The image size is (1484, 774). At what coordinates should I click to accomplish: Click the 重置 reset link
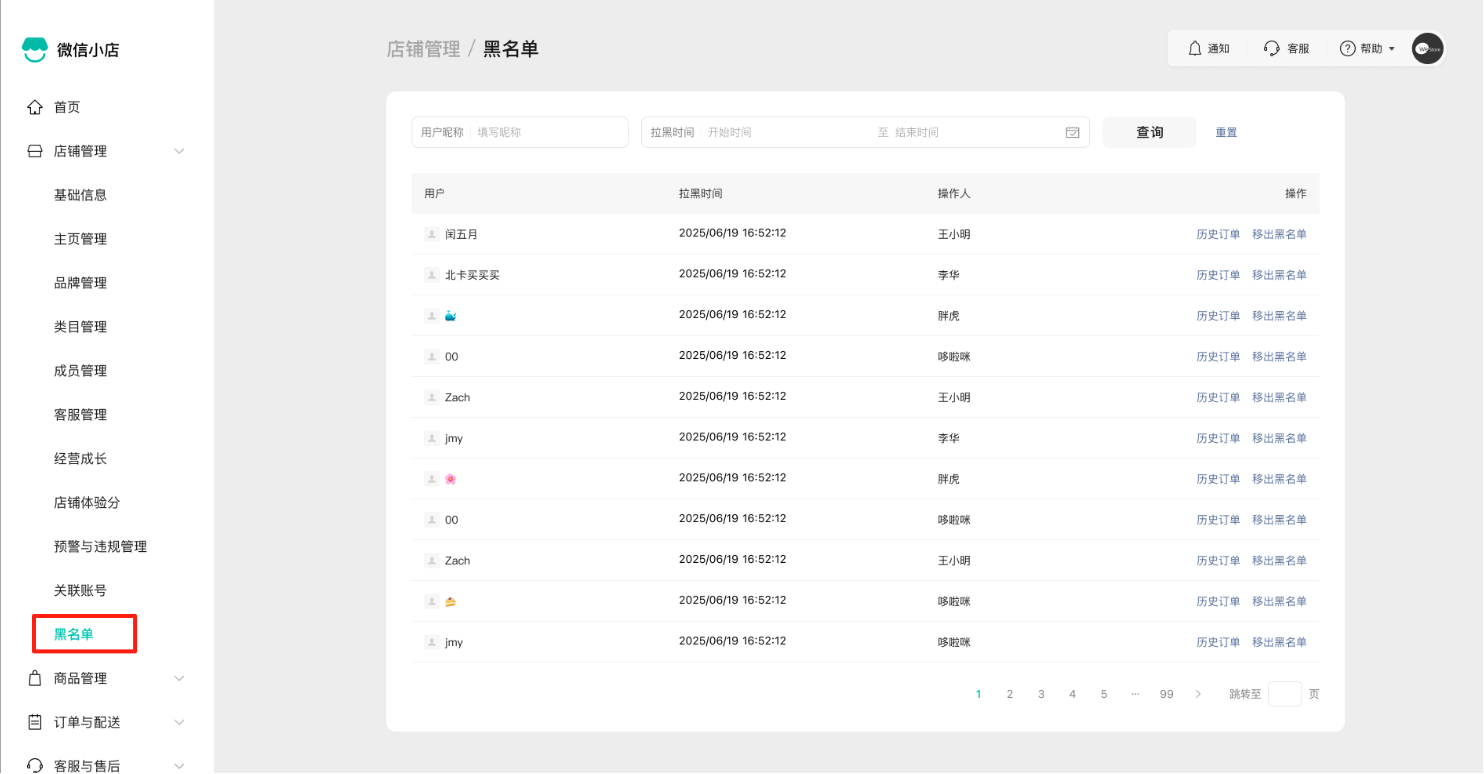tap(1226, 132)
